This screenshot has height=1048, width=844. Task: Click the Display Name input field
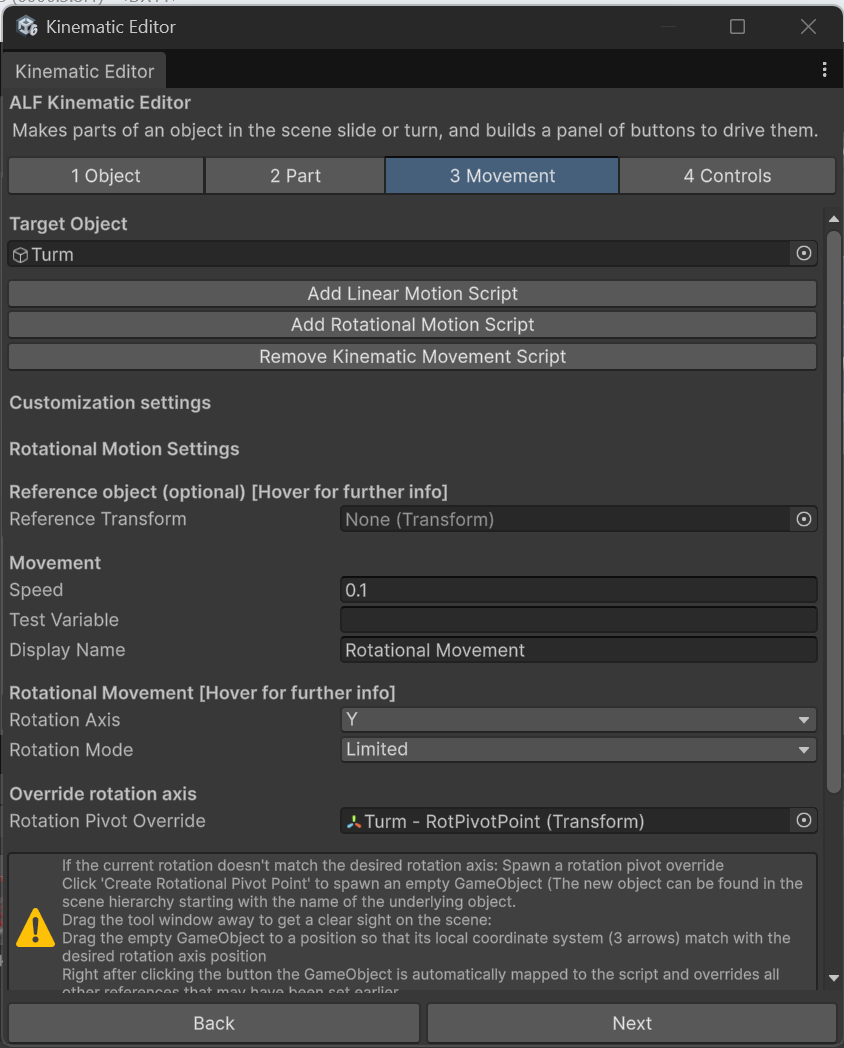579,650
